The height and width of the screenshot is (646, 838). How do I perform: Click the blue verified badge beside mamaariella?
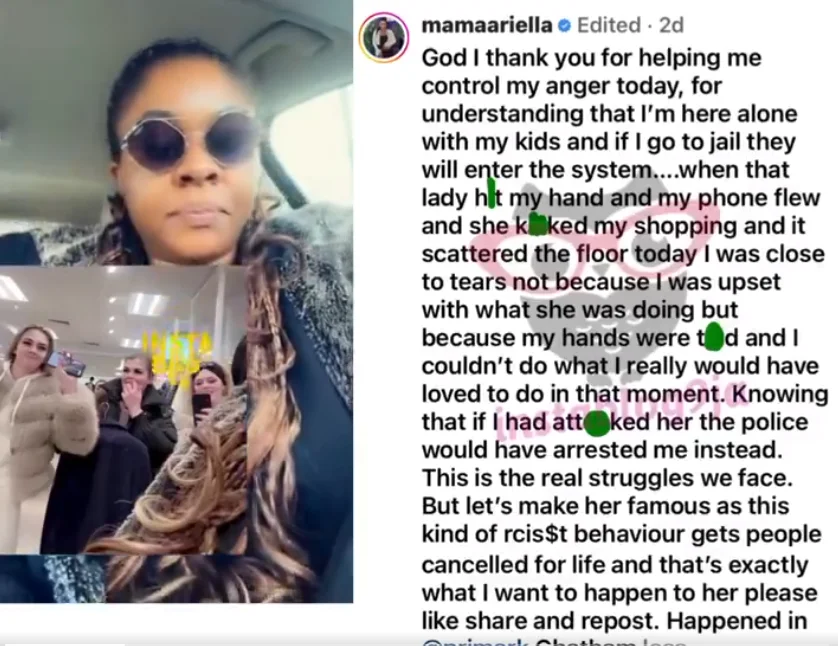564,26
